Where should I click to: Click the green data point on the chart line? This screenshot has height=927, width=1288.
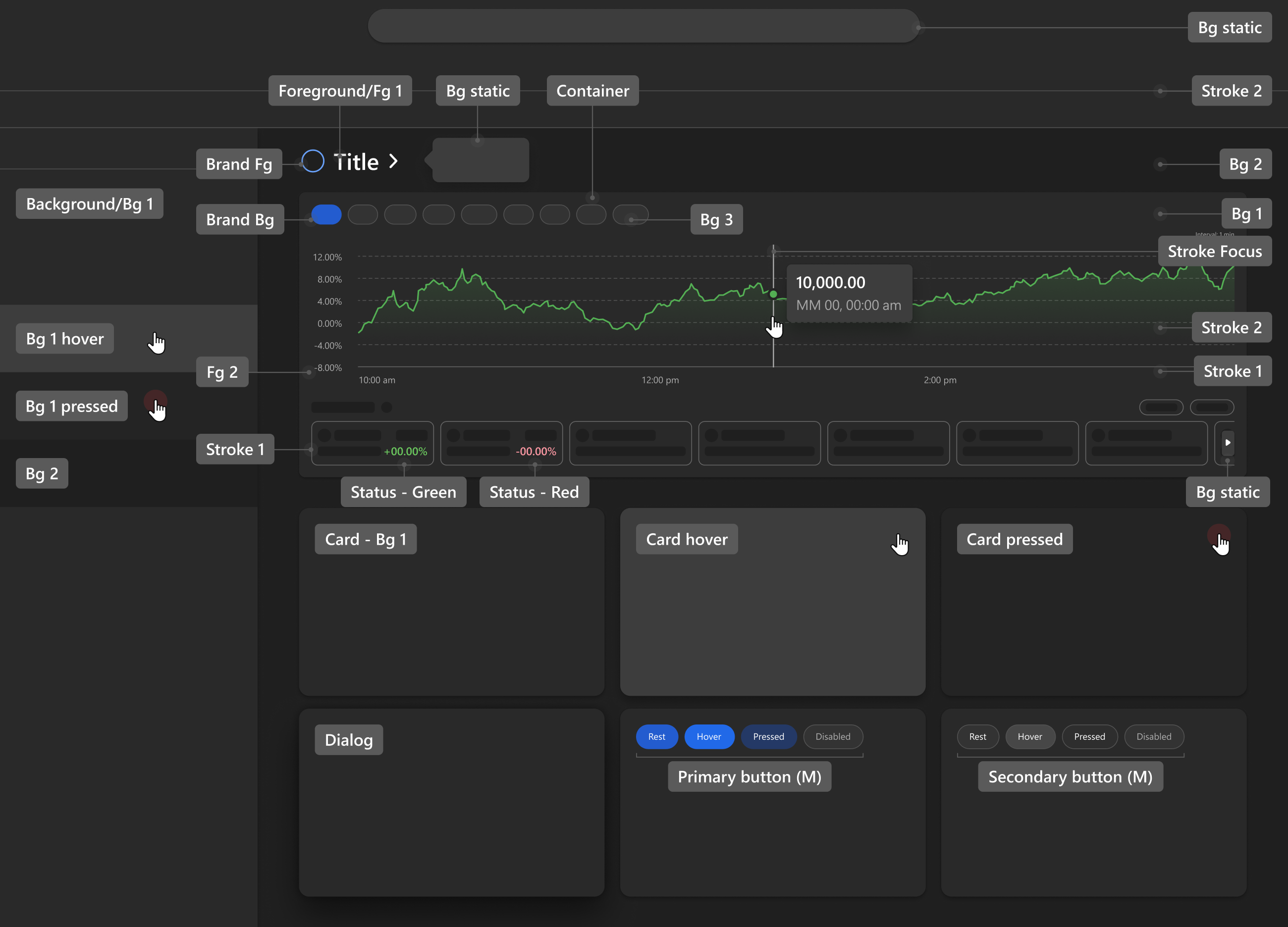pos(773,294)
